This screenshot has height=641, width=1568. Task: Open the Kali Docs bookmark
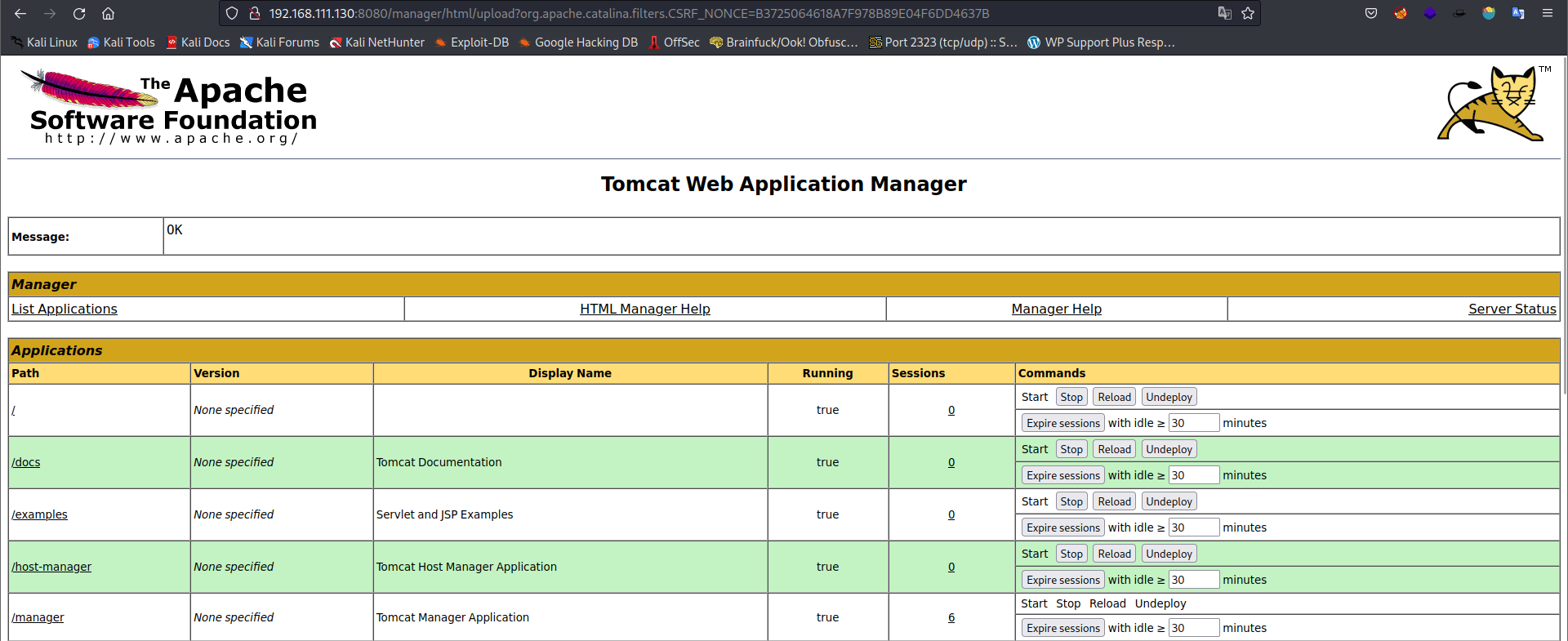tap(198, 42)
